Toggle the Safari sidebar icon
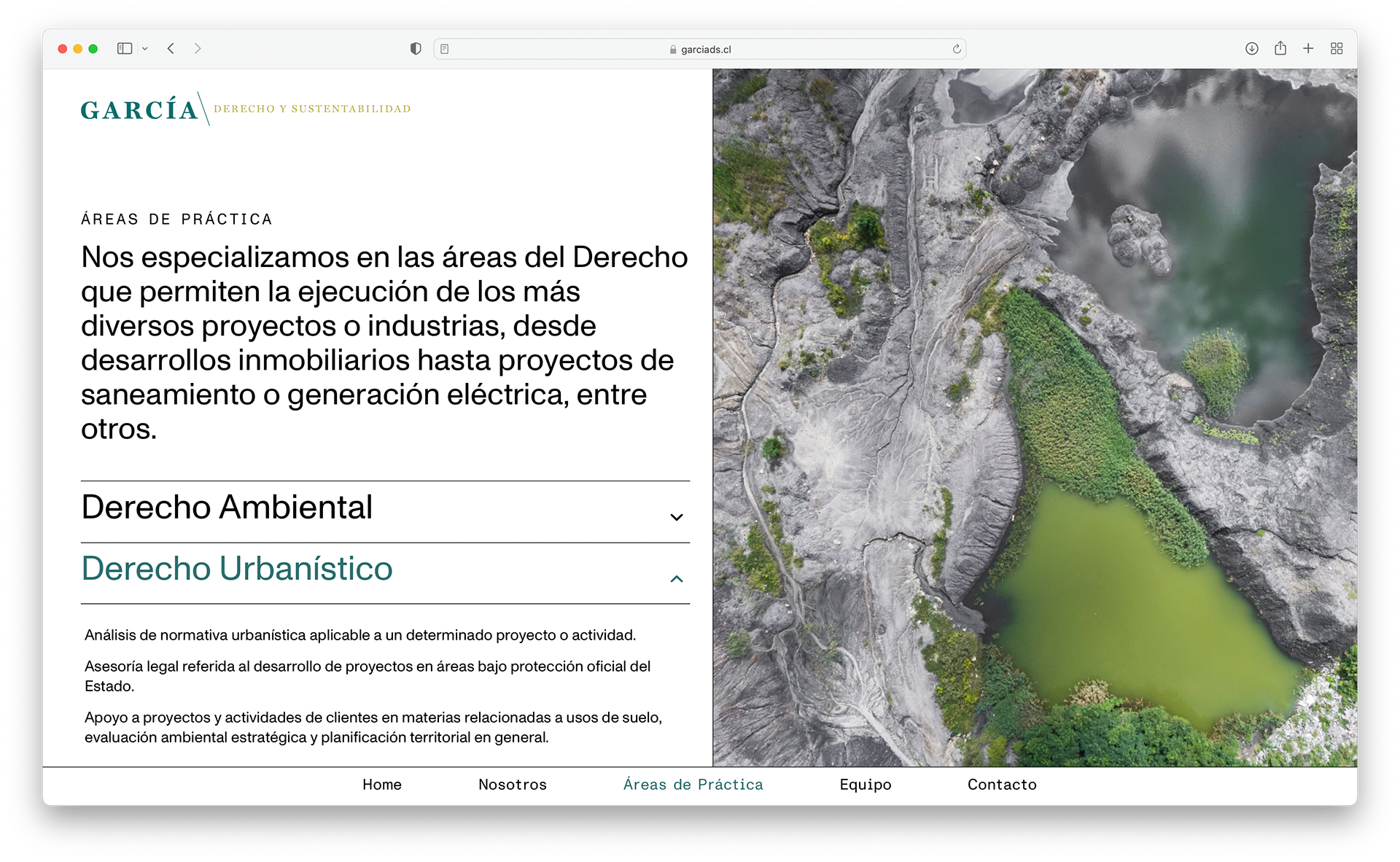 (125, 49)
